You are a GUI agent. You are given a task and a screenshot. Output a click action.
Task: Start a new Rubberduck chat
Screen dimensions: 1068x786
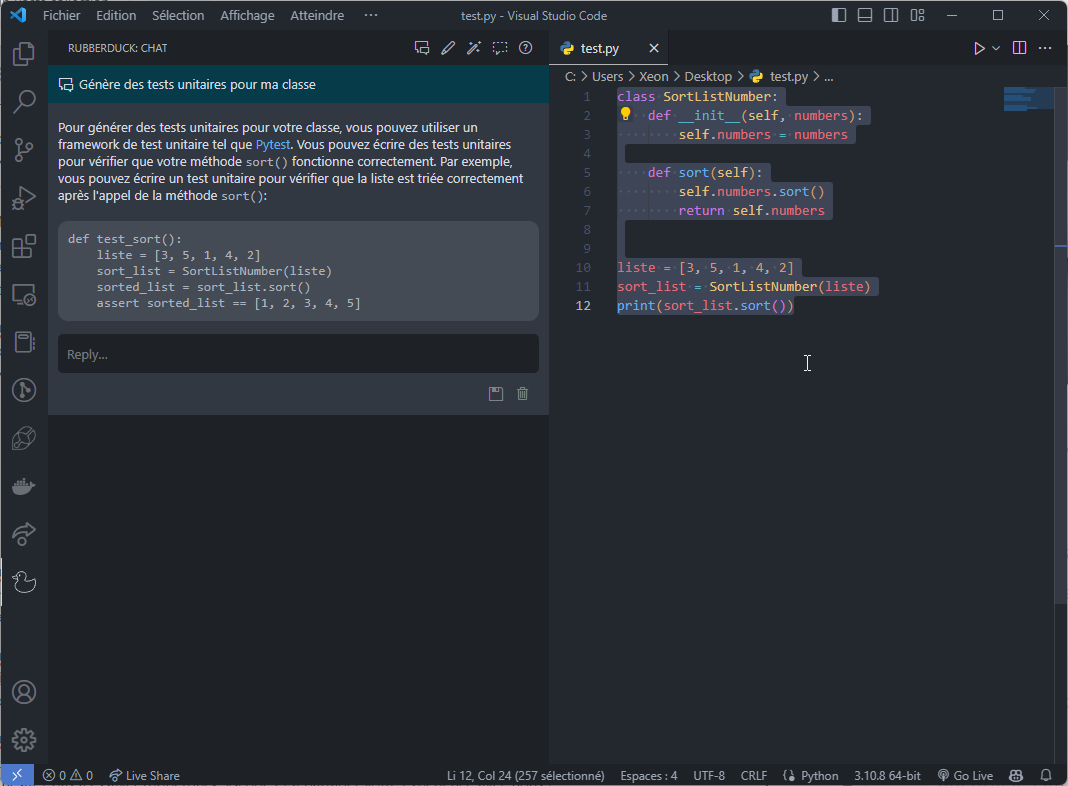(x=422, y=48)
